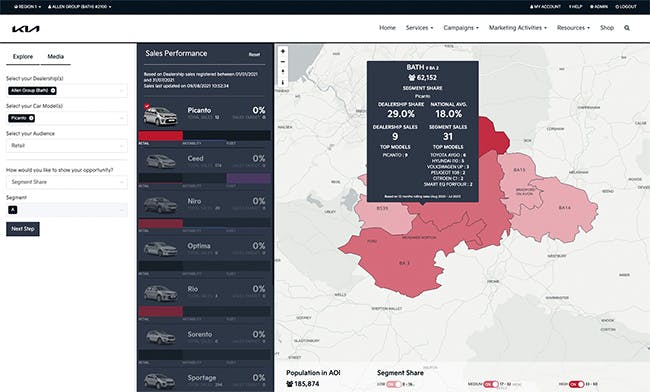Viewport: 650px width, 392px height.
Task: Expand the Segment Share opportunity dropdown
Action: point(67,182)
